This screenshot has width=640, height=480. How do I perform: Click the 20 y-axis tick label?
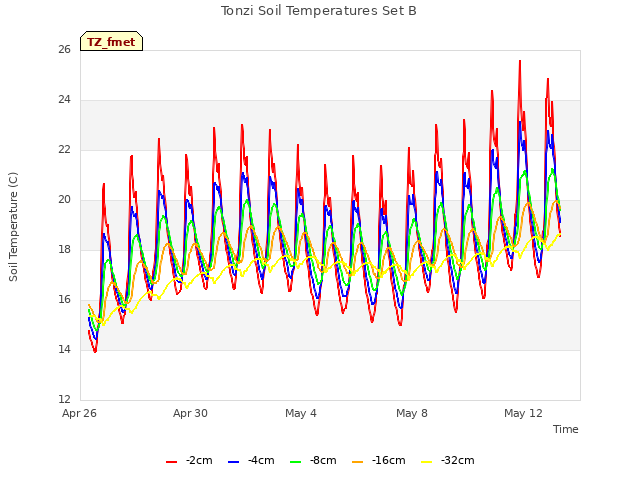(64, 200)
